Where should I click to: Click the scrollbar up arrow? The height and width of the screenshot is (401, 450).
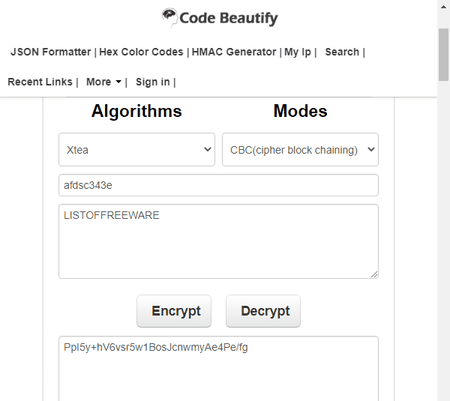pyautogui.click(x=444, y=7)
